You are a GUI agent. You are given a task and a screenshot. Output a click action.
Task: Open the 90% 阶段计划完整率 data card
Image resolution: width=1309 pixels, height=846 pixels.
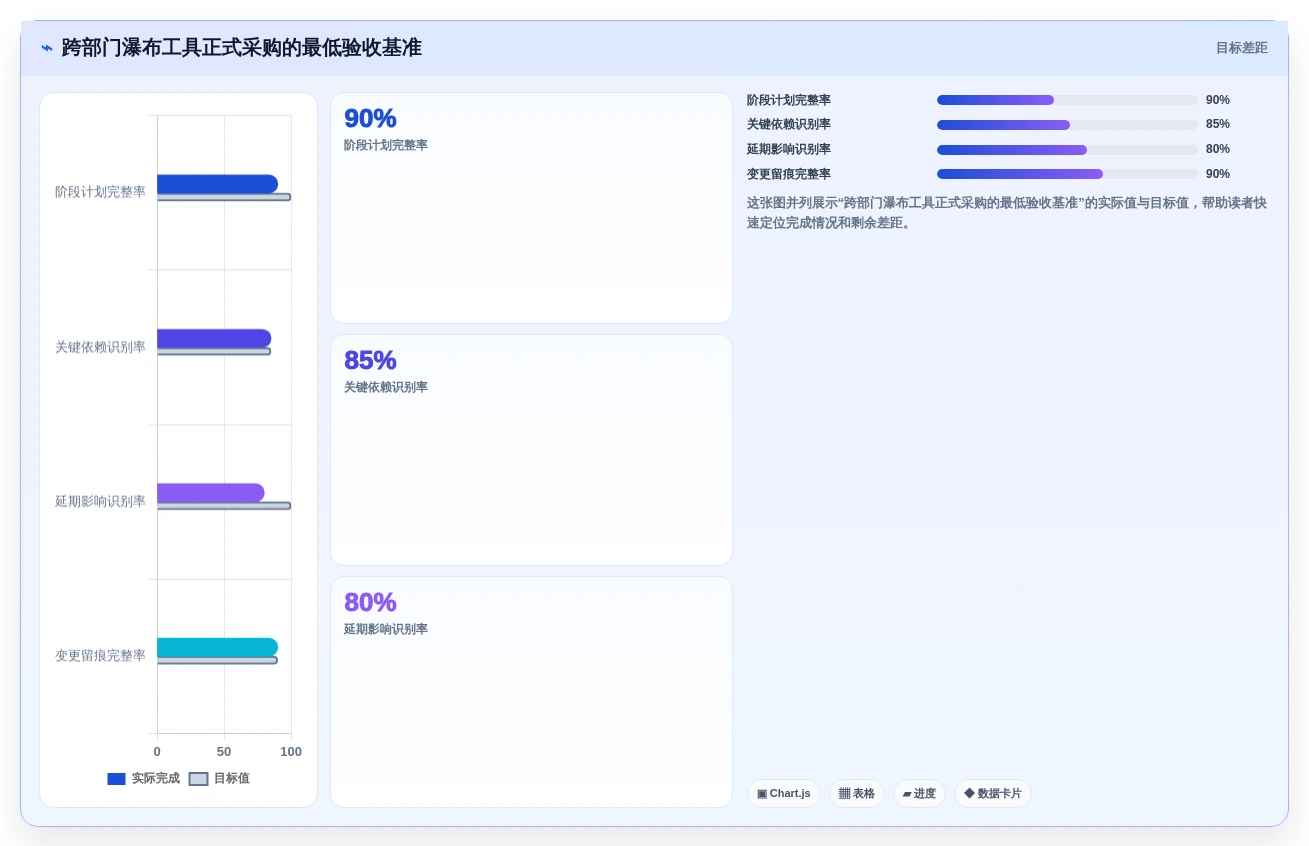coord(531,208)
